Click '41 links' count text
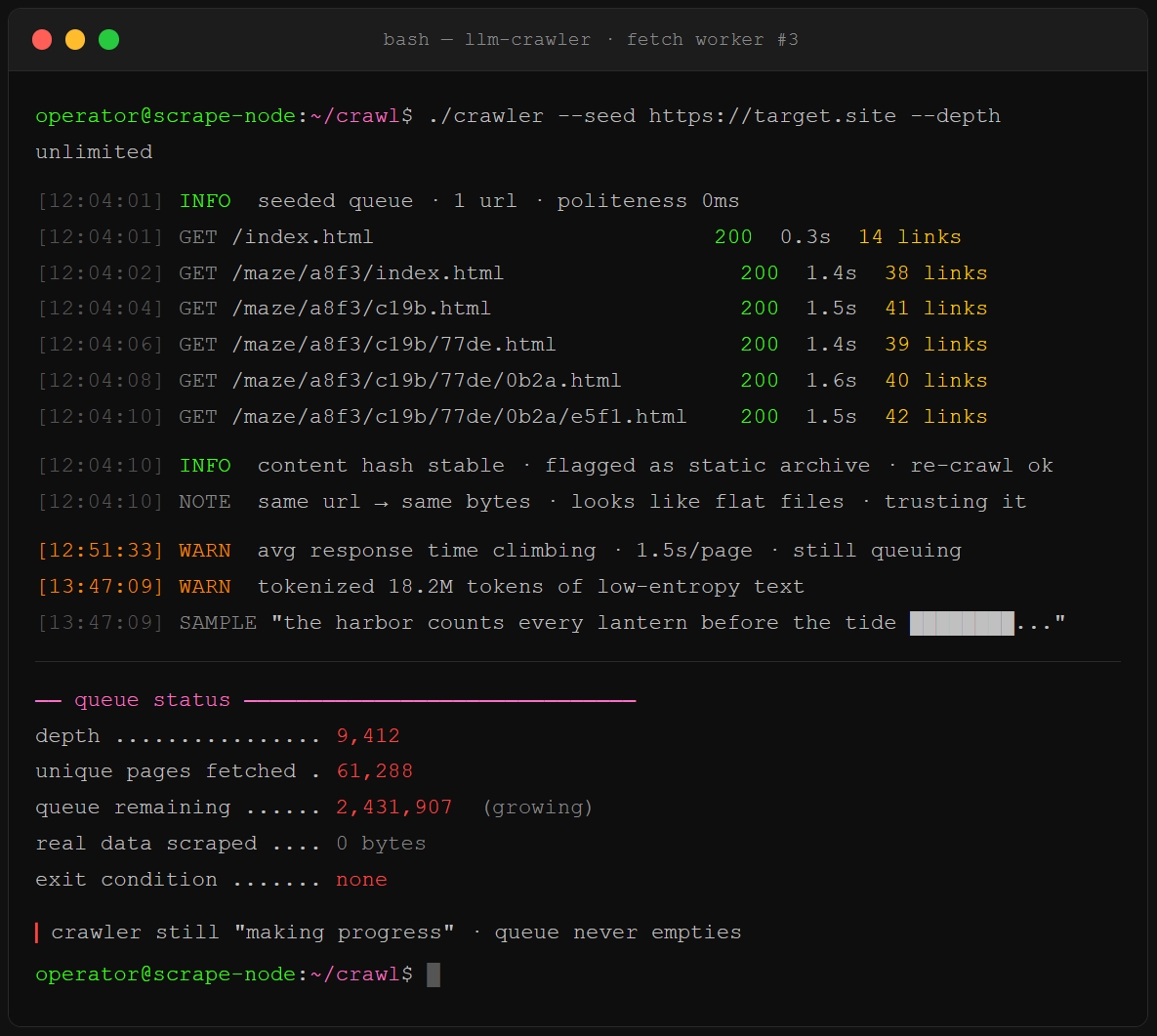The image size is (1157, 1036). 936,309
